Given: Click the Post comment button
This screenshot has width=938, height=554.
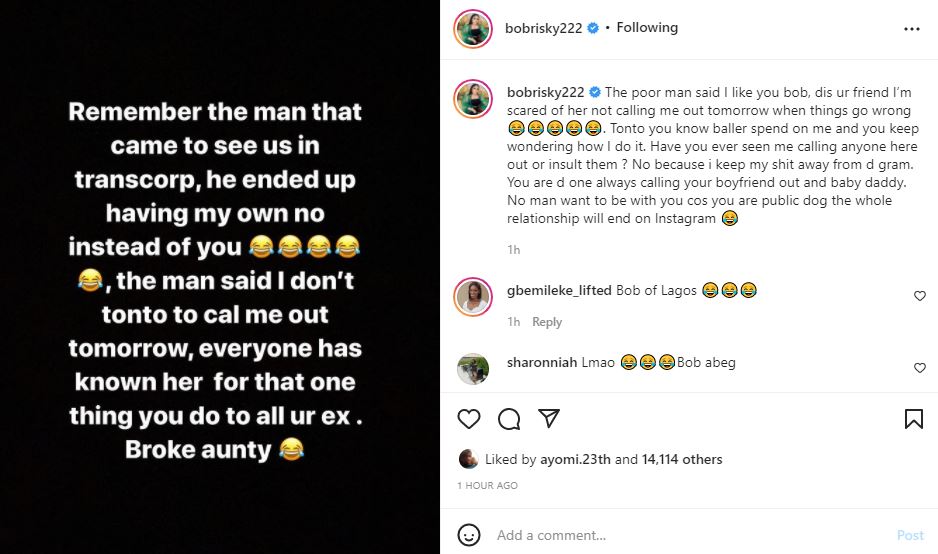Looking at the screenshot, I should click(x=910, y=535).
